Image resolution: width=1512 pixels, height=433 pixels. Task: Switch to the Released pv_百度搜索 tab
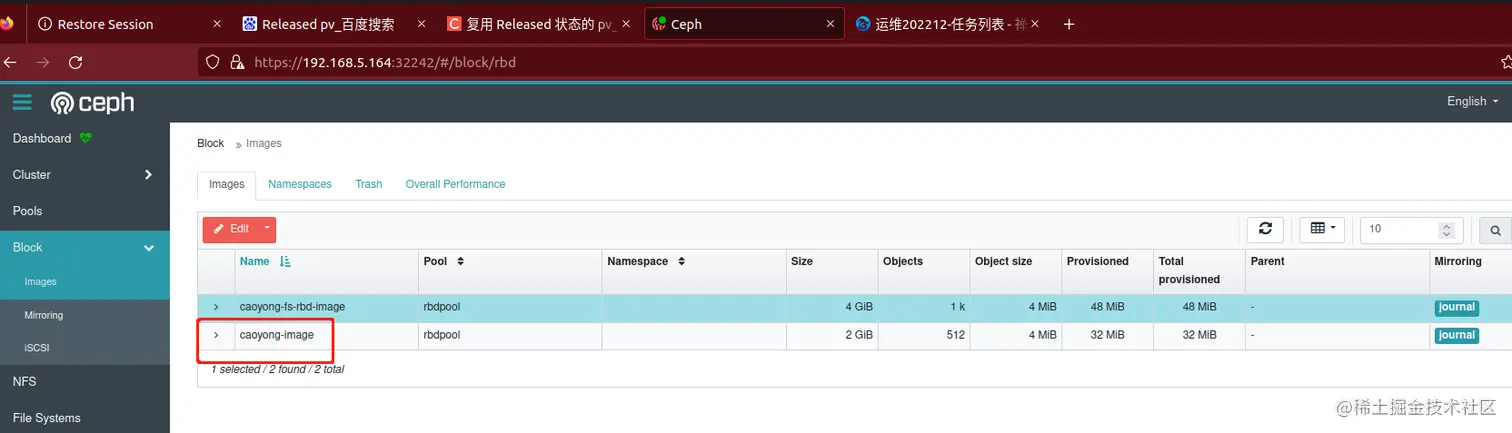335,24
